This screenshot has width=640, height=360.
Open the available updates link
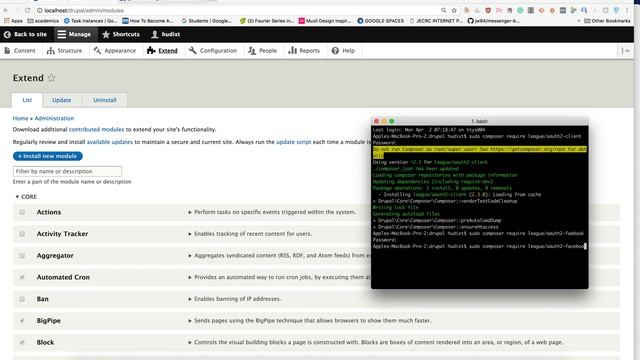110,142
